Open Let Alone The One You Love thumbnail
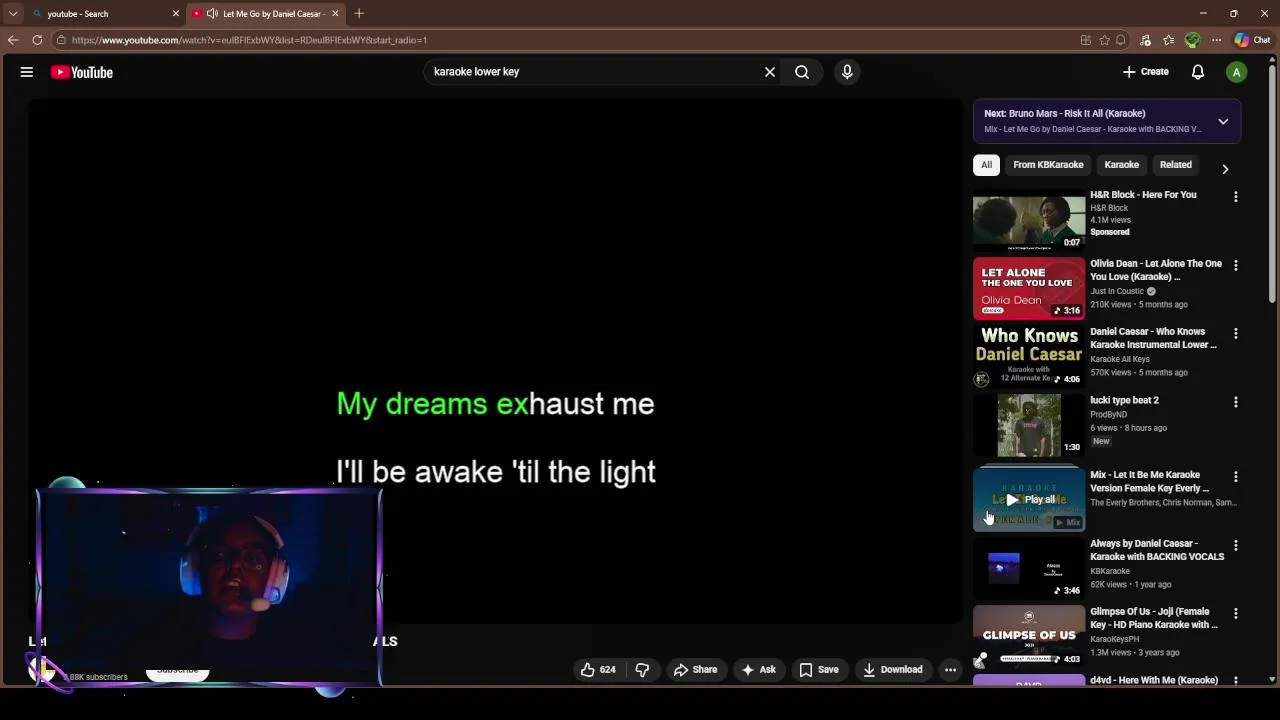Screen dimensions: 1280x720 point(1029,288)
